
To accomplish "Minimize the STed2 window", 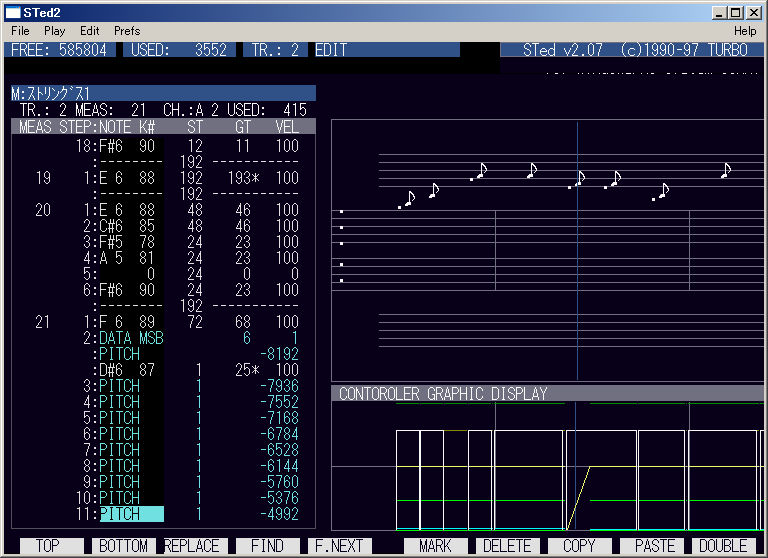I will click(x=719, y=13).
